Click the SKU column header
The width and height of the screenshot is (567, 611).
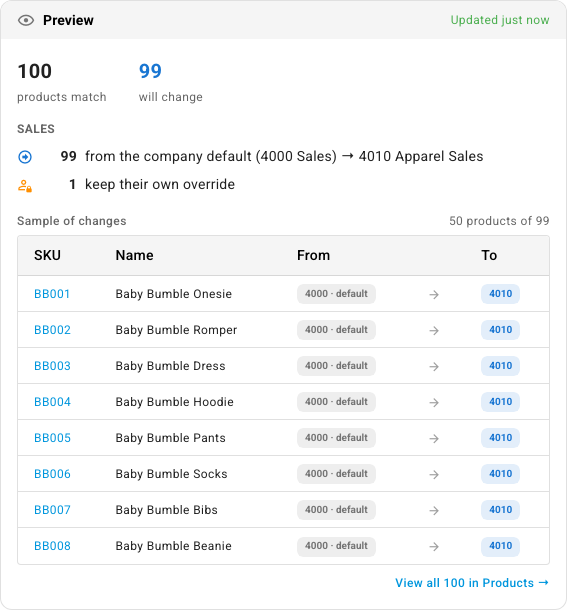(47, 255)
